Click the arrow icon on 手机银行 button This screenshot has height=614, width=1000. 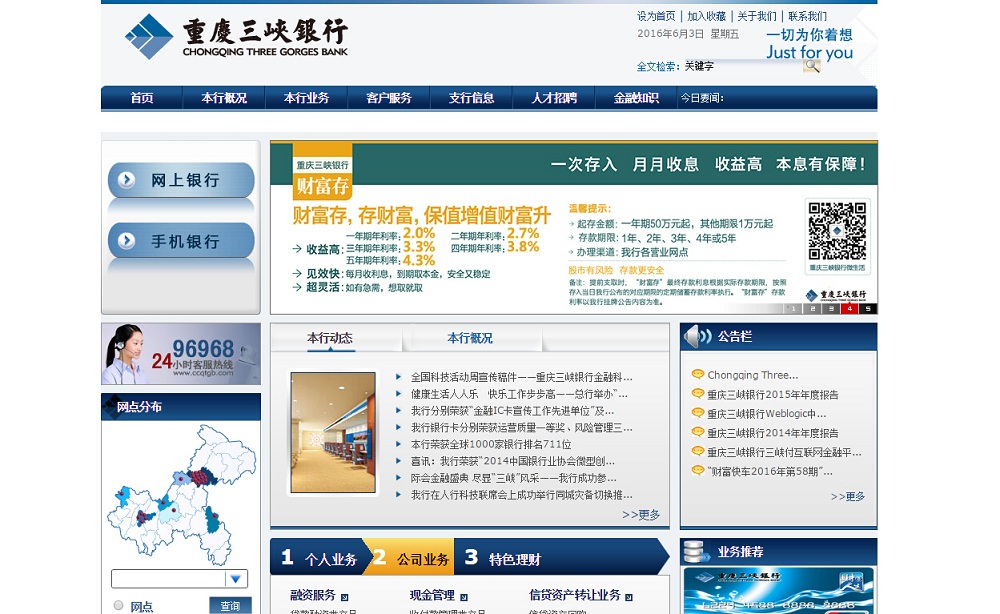coord(126,240)
